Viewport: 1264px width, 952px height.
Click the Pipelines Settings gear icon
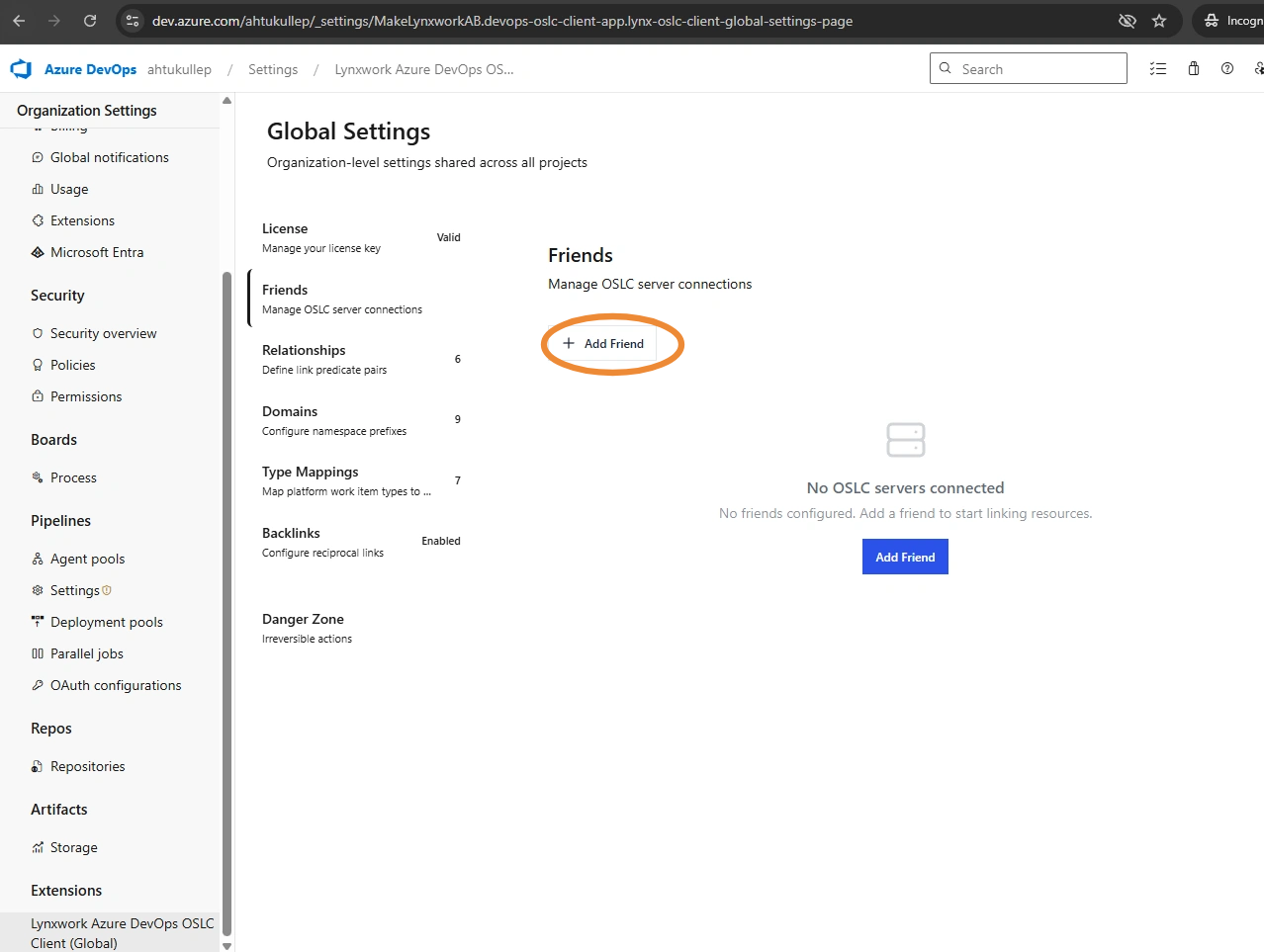[38, 590]
